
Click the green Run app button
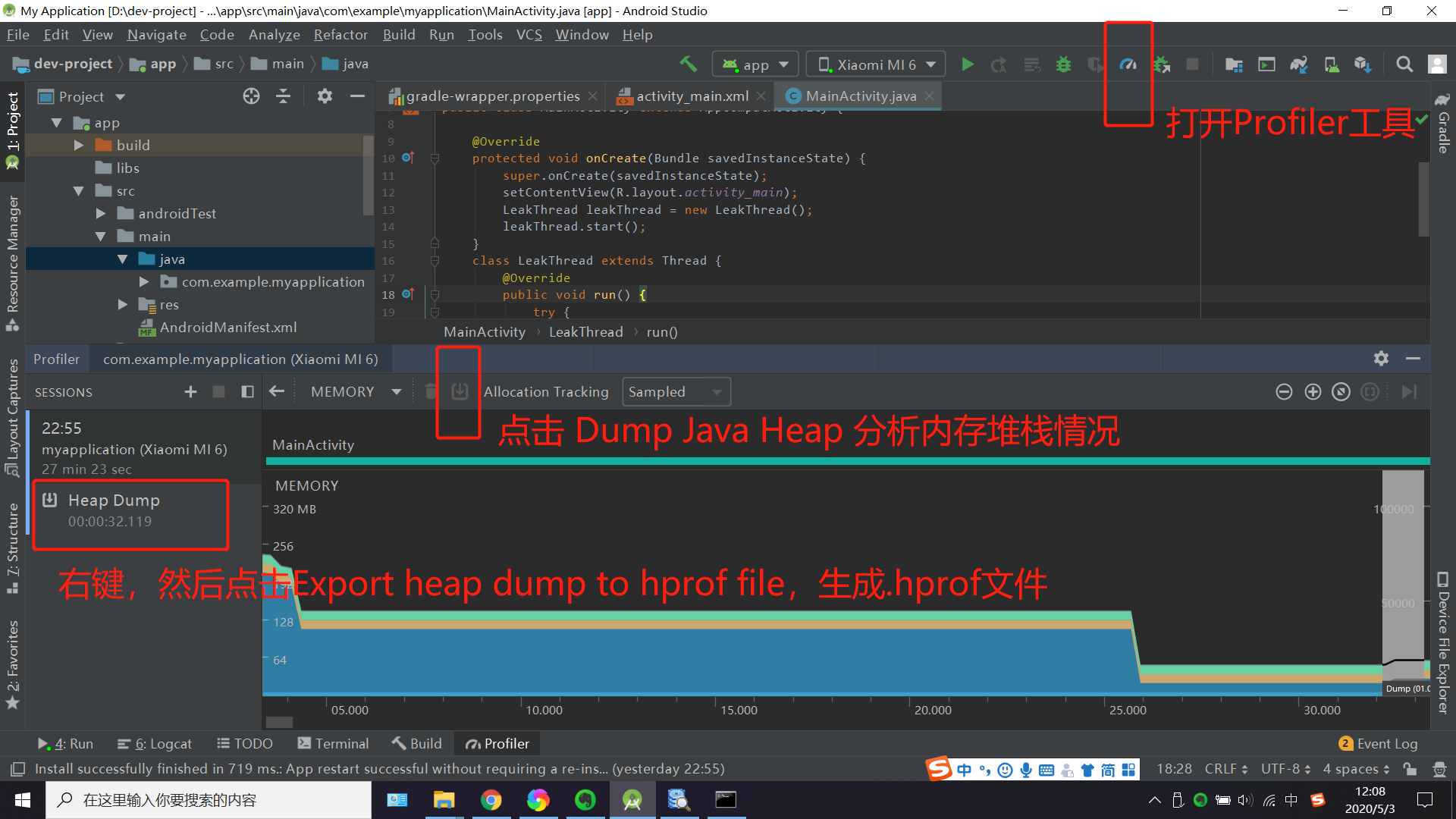click(x=968, y=64)
